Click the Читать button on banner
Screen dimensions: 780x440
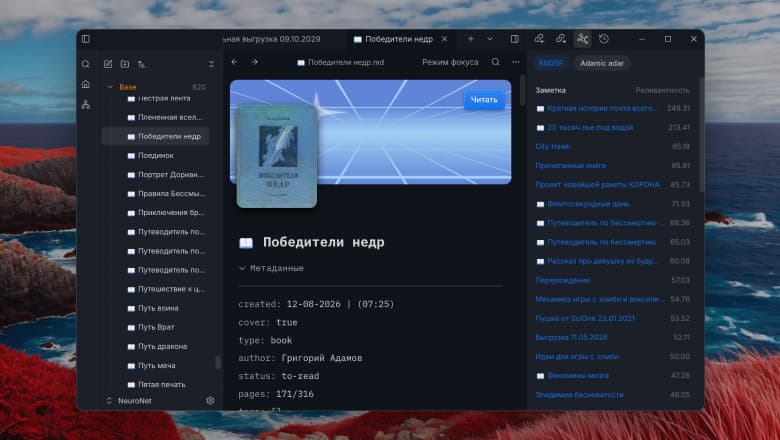[x=484, y=100]
